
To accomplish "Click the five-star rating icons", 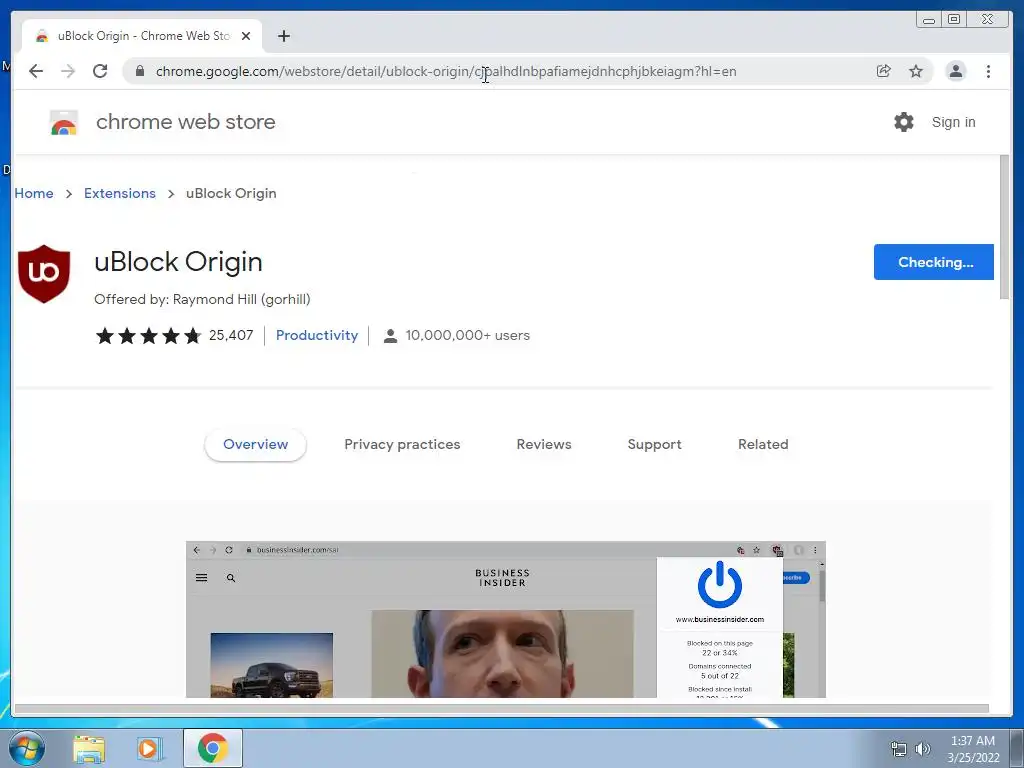I will point(148,336).
